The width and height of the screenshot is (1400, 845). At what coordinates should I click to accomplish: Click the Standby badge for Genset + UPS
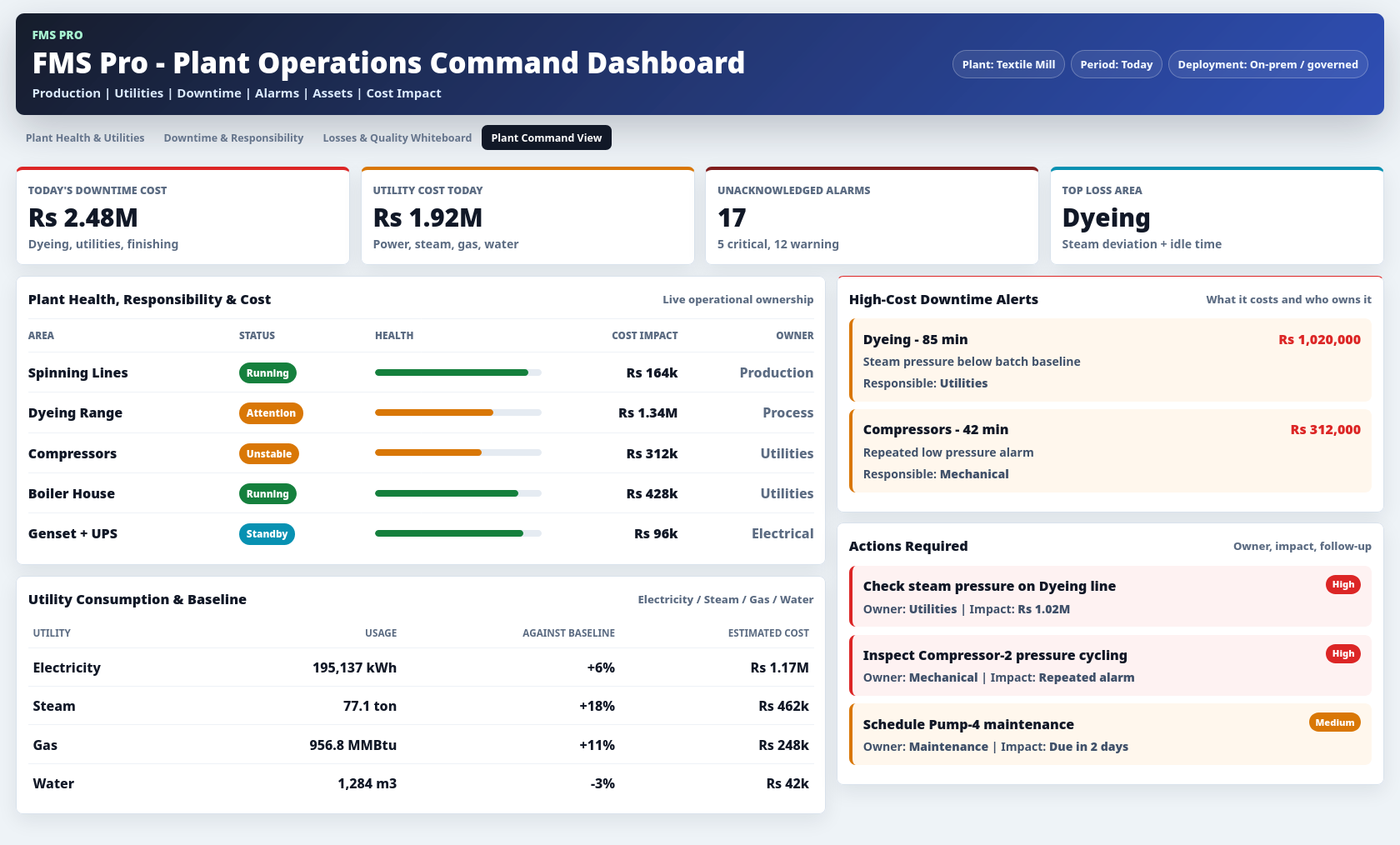[267, 534]
